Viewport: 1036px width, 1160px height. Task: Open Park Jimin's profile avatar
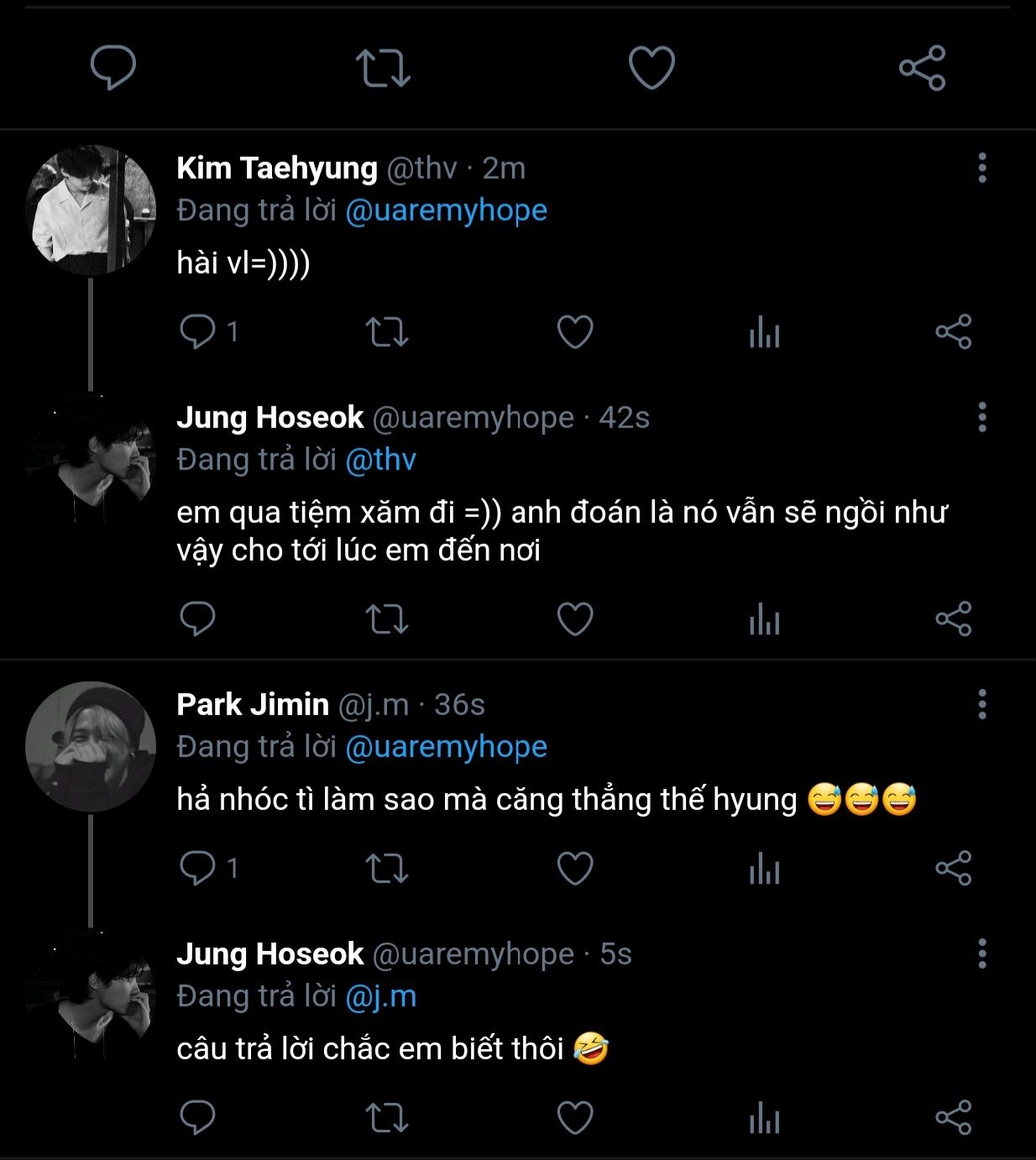(x=91, y=746)
